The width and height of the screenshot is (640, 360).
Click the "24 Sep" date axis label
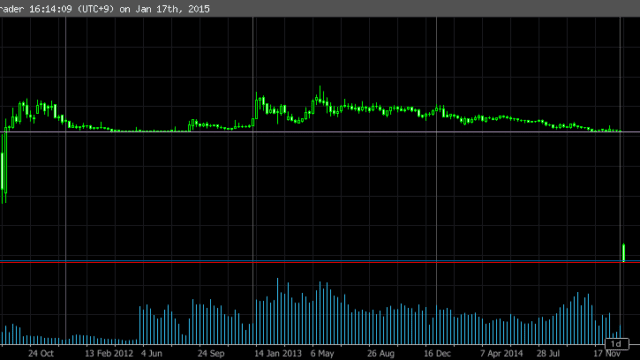tap(211, 353)
